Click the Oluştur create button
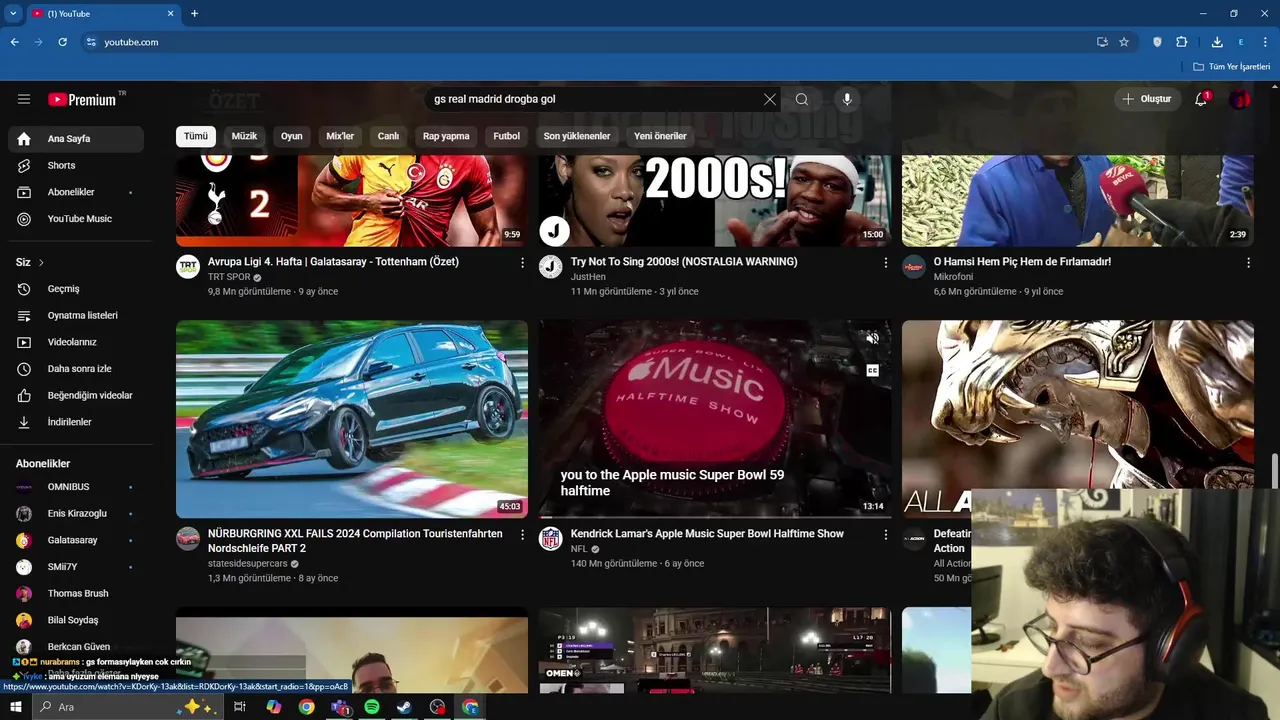 pyautogui.click(x=1147, y=99)
